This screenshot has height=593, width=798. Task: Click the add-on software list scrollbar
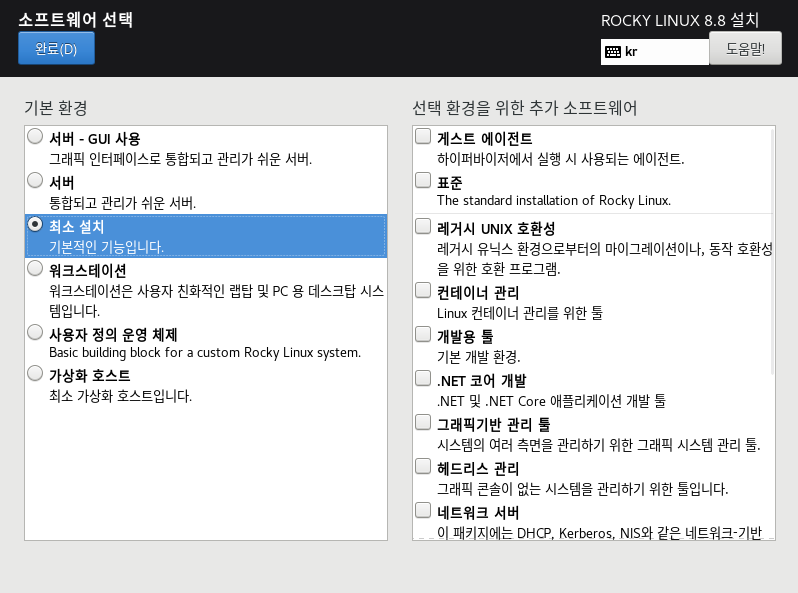pos(773,252)
